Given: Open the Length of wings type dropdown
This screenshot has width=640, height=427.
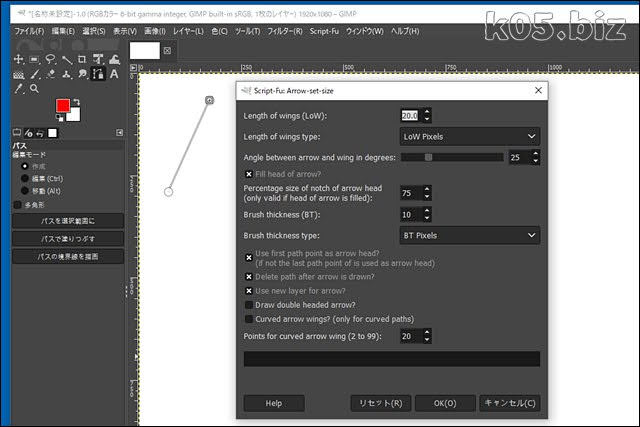Looking at the screenshot, I should (470, 136).
